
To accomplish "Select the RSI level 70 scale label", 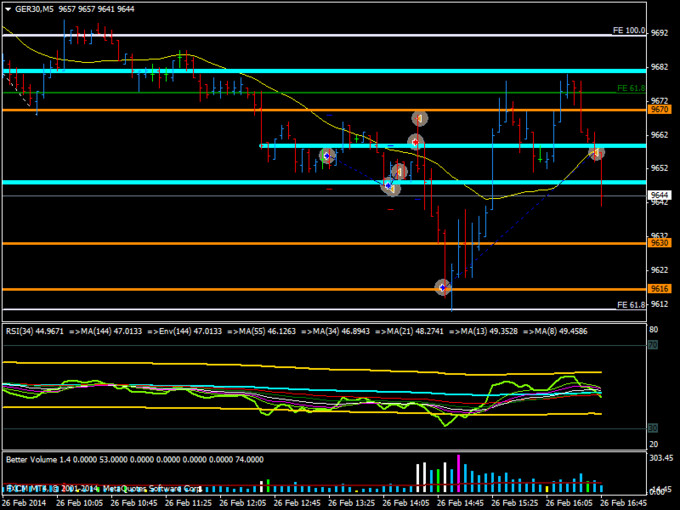I will pyautogui.click(x=652, y=346).
